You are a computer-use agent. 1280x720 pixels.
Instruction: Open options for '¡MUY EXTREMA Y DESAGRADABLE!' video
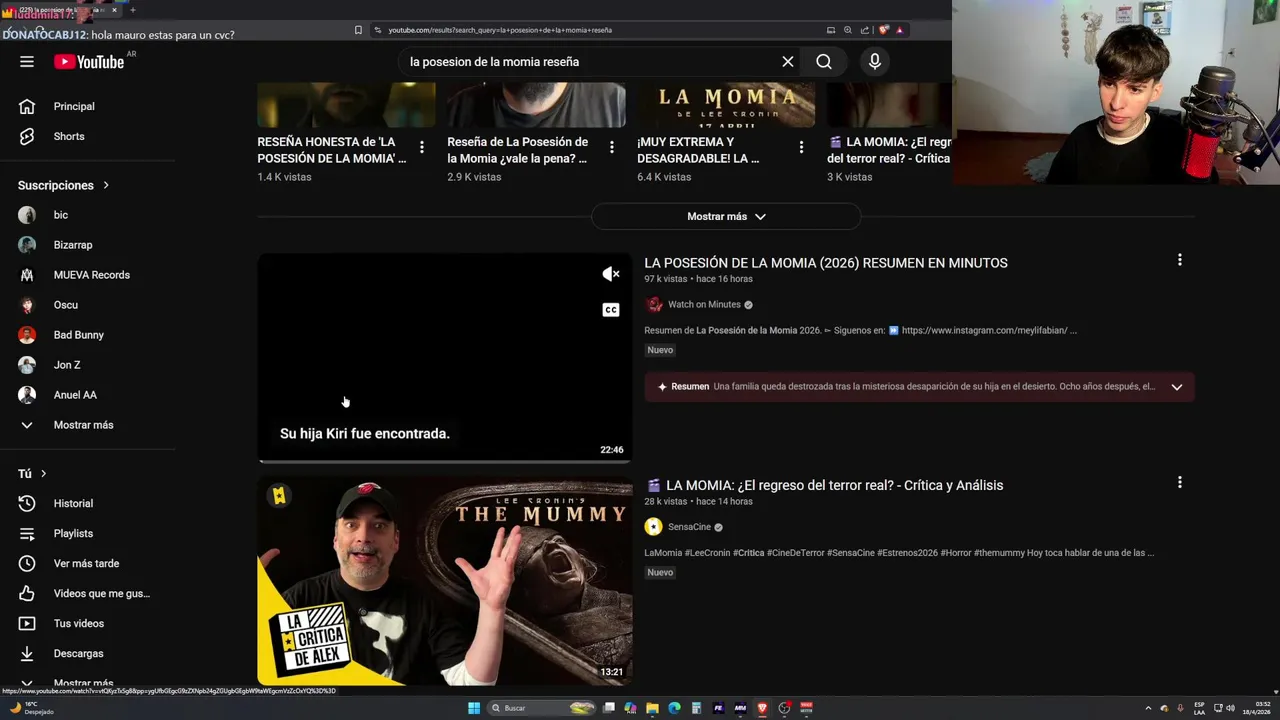tap(801, 147)
